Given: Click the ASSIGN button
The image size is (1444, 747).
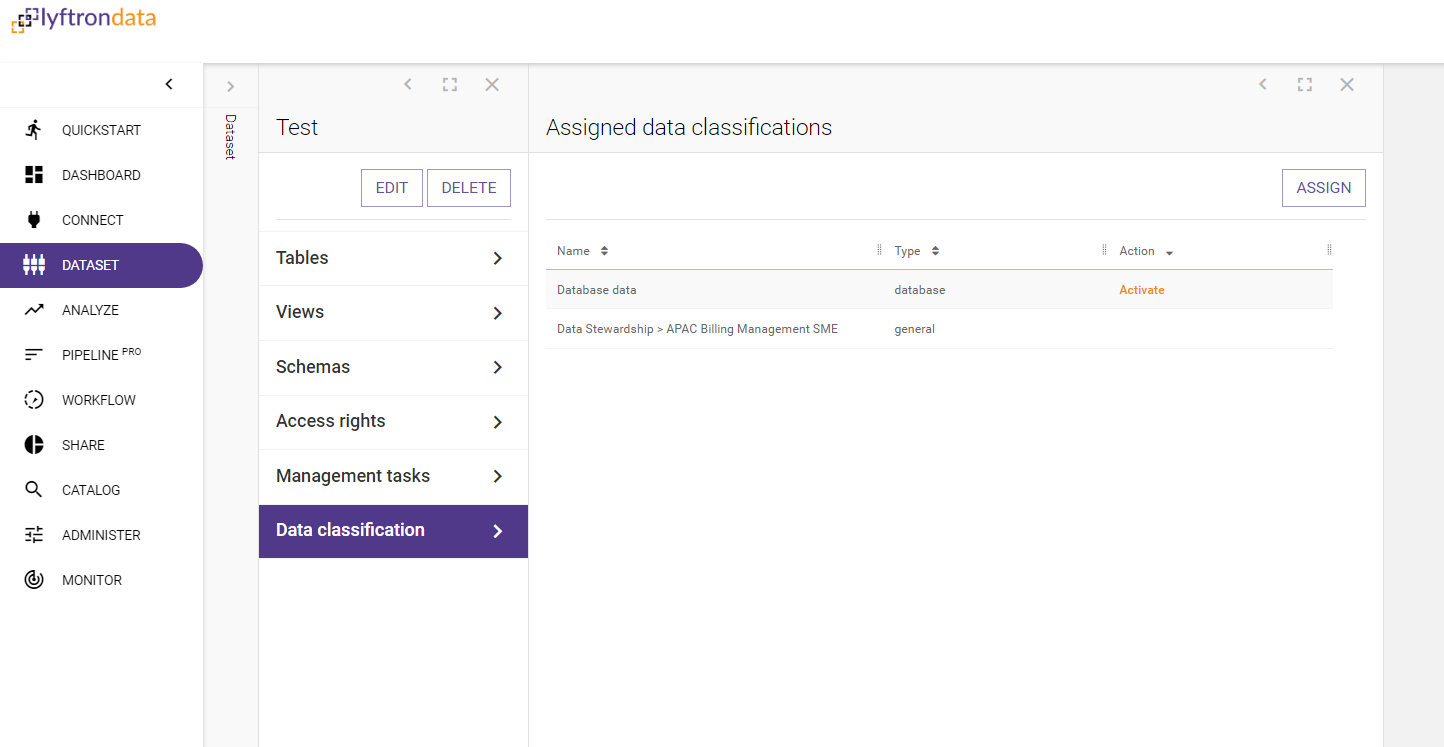Looking at the screenshot, I should [x=1324, y=188].
